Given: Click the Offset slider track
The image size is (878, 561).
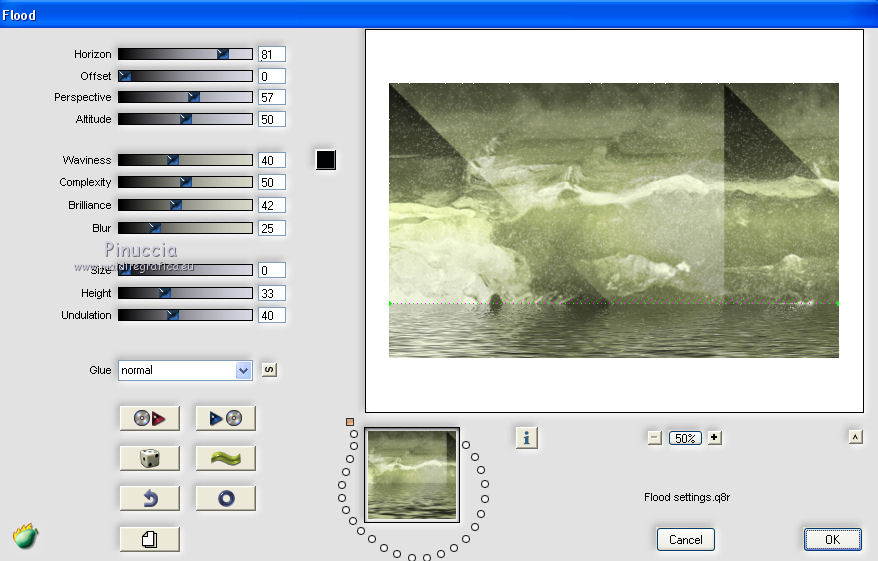Looking at the screenshot, I should [x=185, y=76].
